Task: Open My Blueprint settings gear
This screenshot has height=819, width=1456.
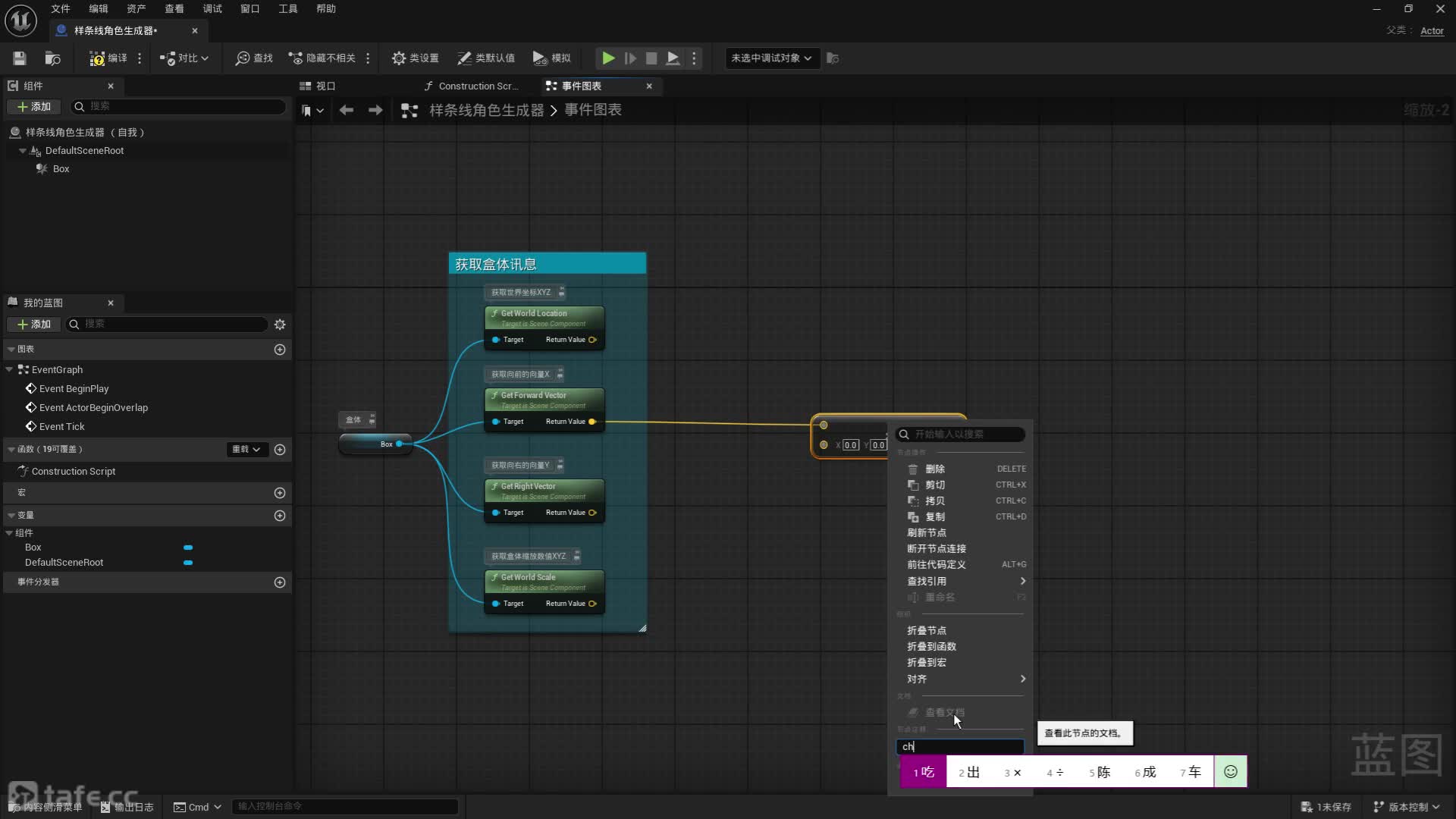Action: (280, 325)
